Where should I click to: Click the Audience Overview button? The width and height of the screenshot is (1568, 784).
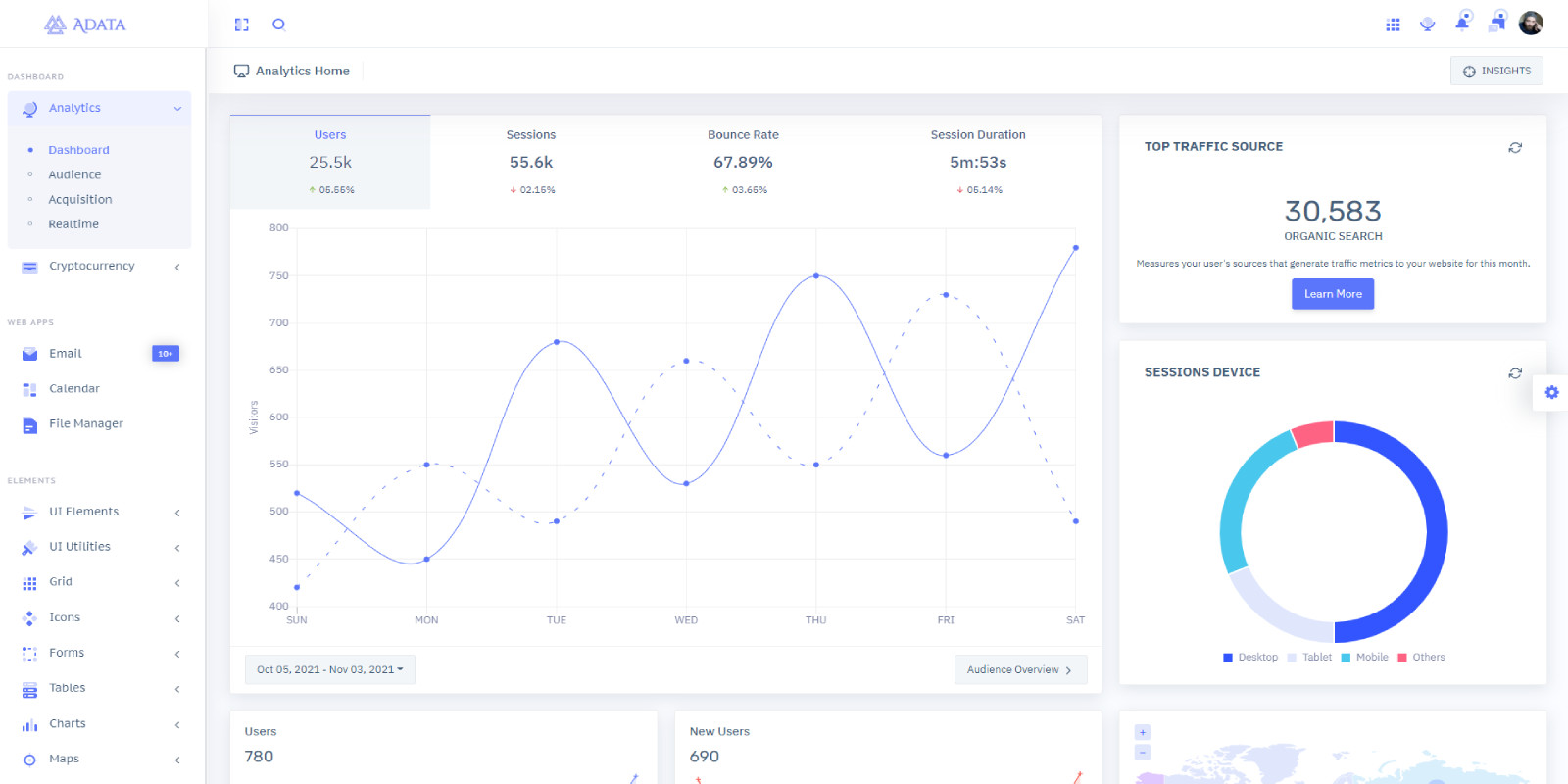[1020, 669]
